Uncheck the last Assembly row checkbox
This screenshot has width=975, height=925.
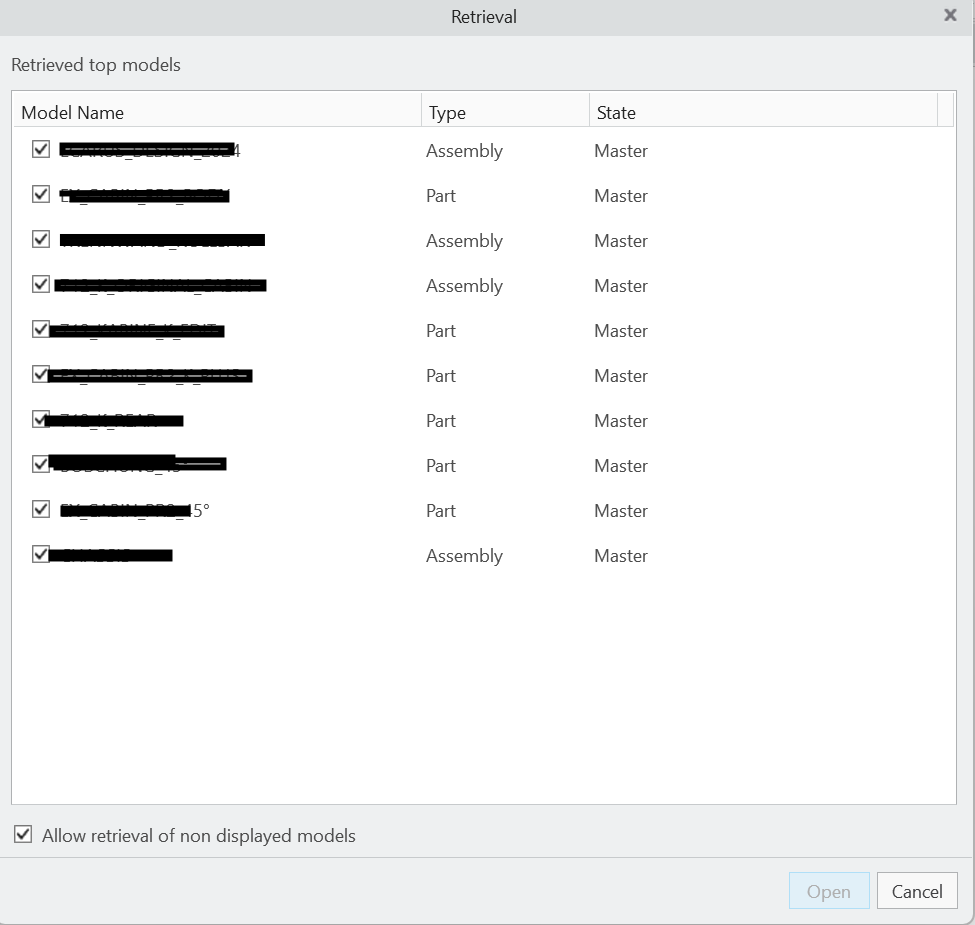pos(40,553)
